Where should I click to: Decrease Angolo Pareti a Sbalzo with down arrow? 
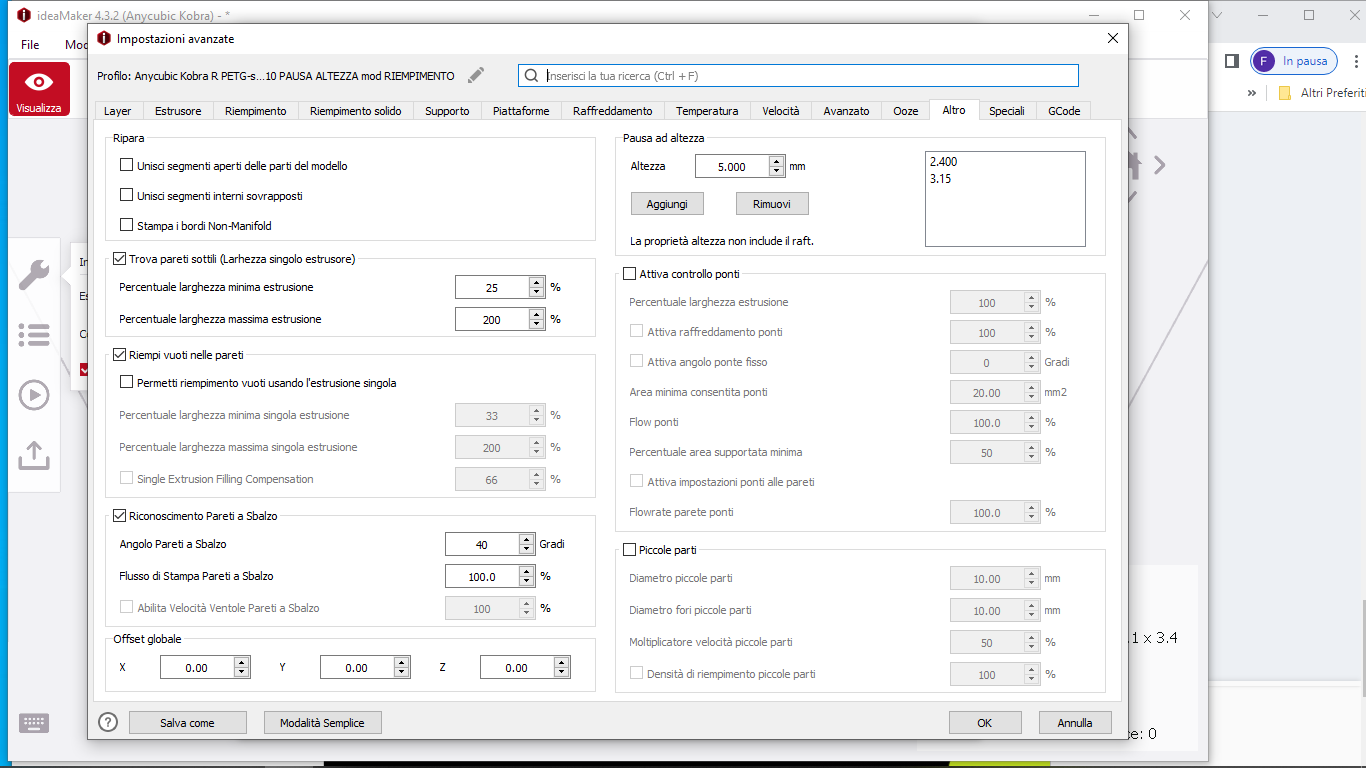[527, 549]
